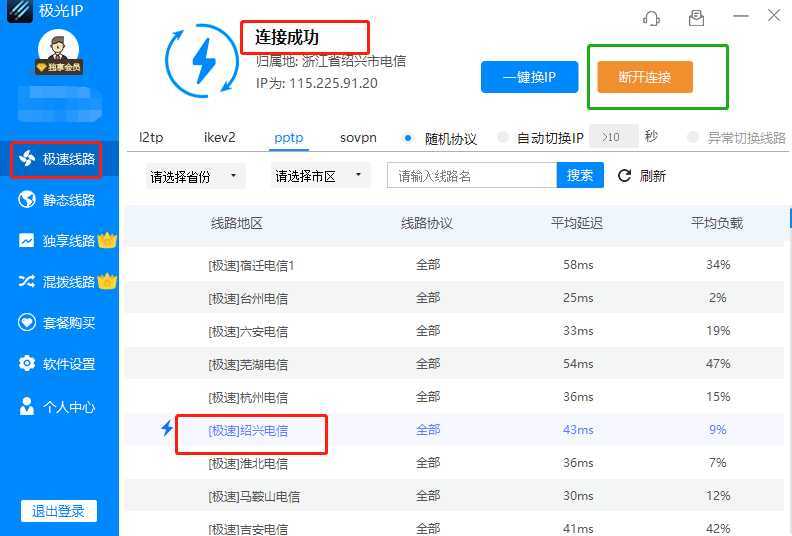792x536 pixels.
Task: Select the [极速]马鞍山电信 line row
Action: pyautogui.click(x=455, y=496)
